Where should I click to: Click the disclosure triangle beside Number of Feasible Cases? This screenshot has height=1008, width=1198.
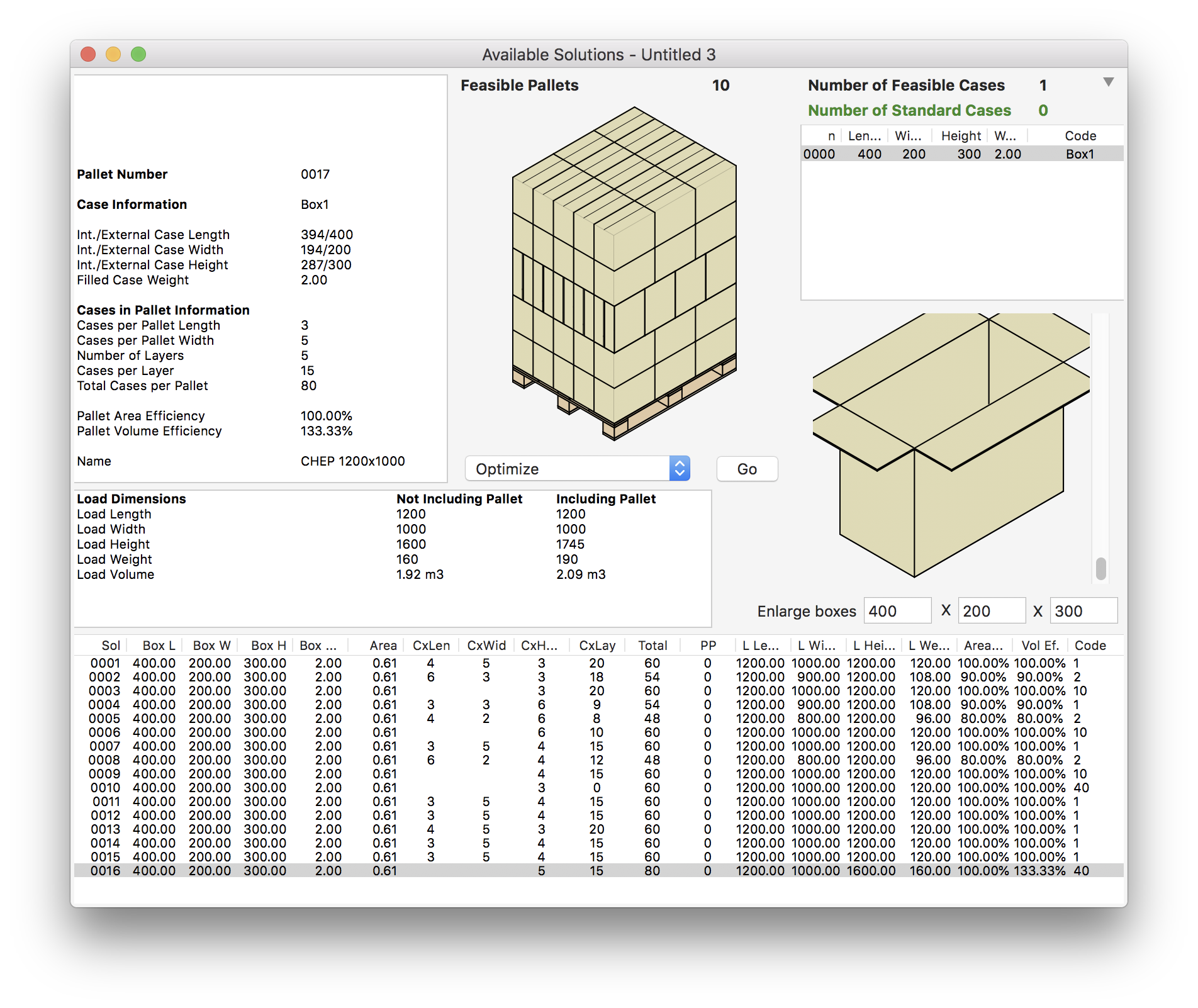[x=1109, y=82]
